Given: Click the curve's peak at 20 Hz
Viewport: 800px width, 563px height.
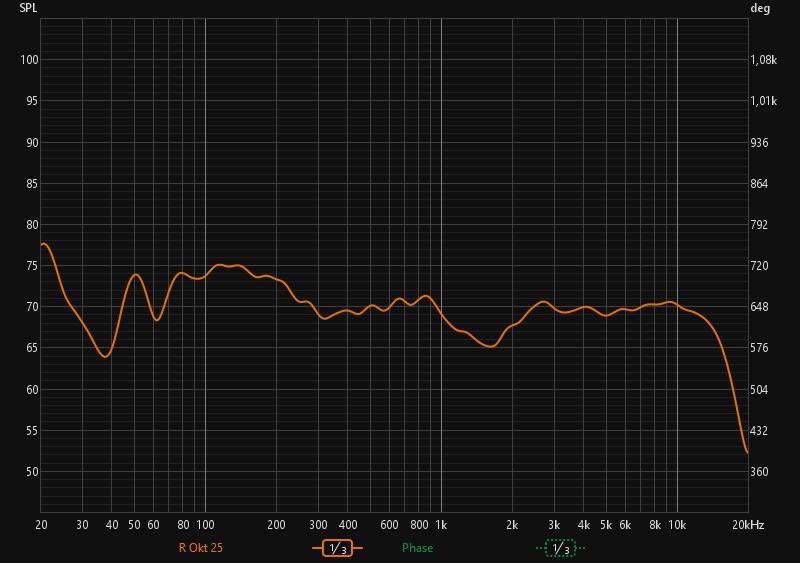Looking at the screenshot, I should tap(44, 244).
